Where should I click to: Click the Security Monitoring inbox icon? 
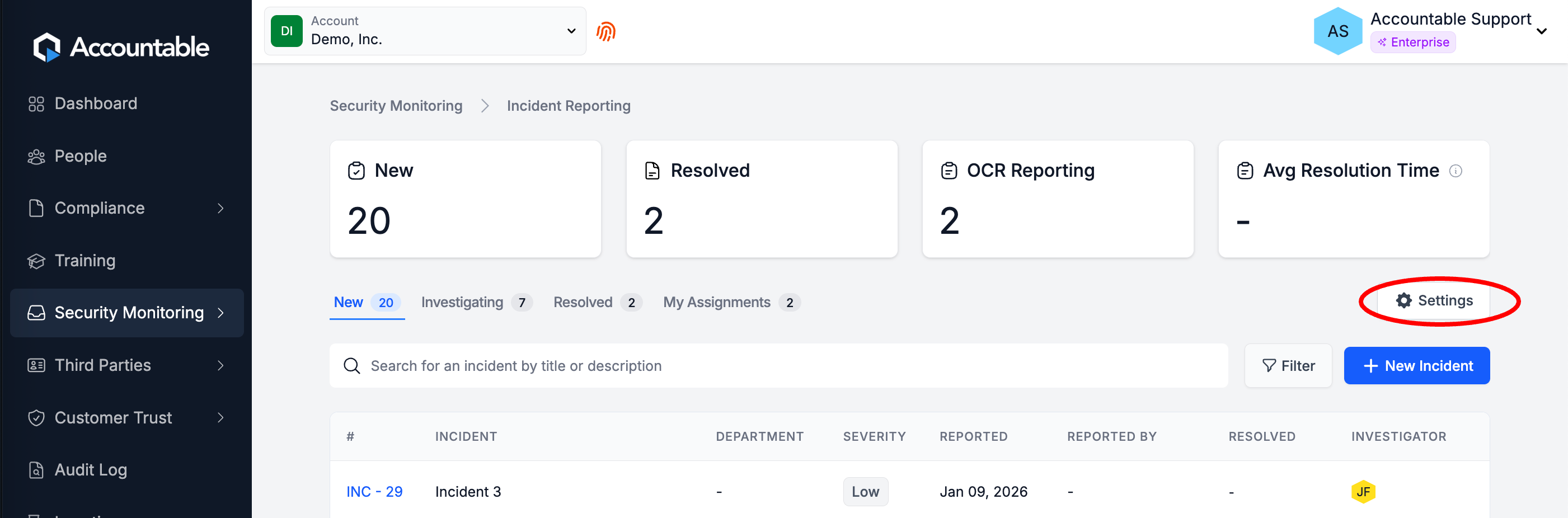[36, 313]
